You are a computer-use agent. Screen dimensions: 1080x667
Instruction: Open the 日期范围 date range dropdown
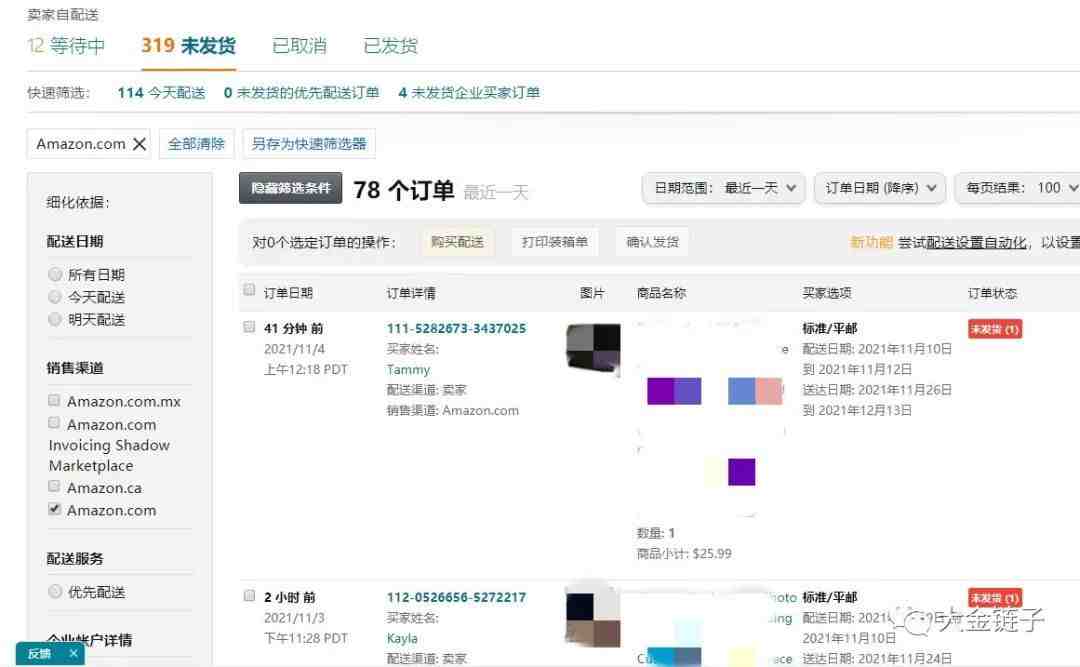[723, 188]
